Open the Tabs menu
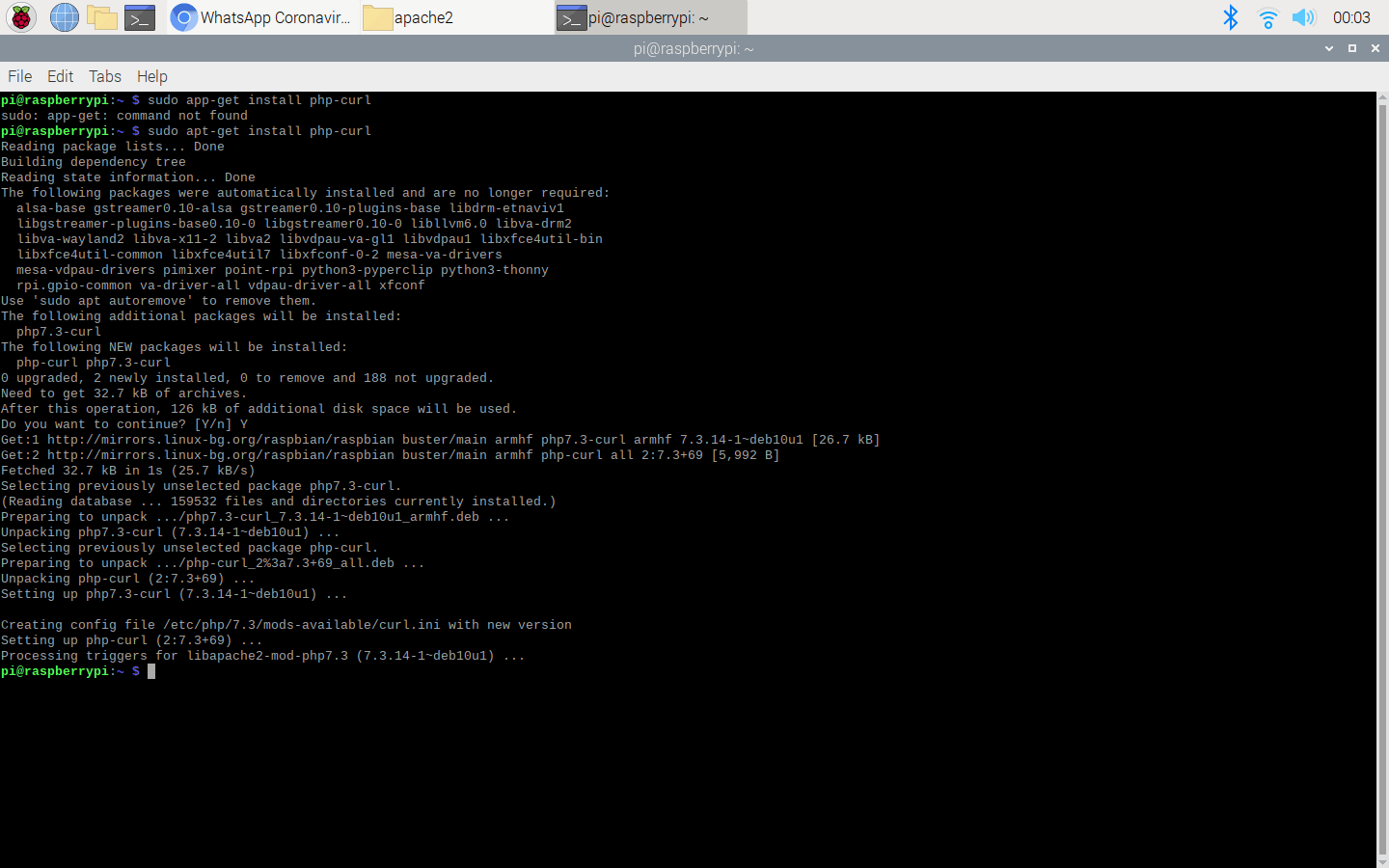The height and width of the screenshot is (868, 1389). (x=105, y=76)
